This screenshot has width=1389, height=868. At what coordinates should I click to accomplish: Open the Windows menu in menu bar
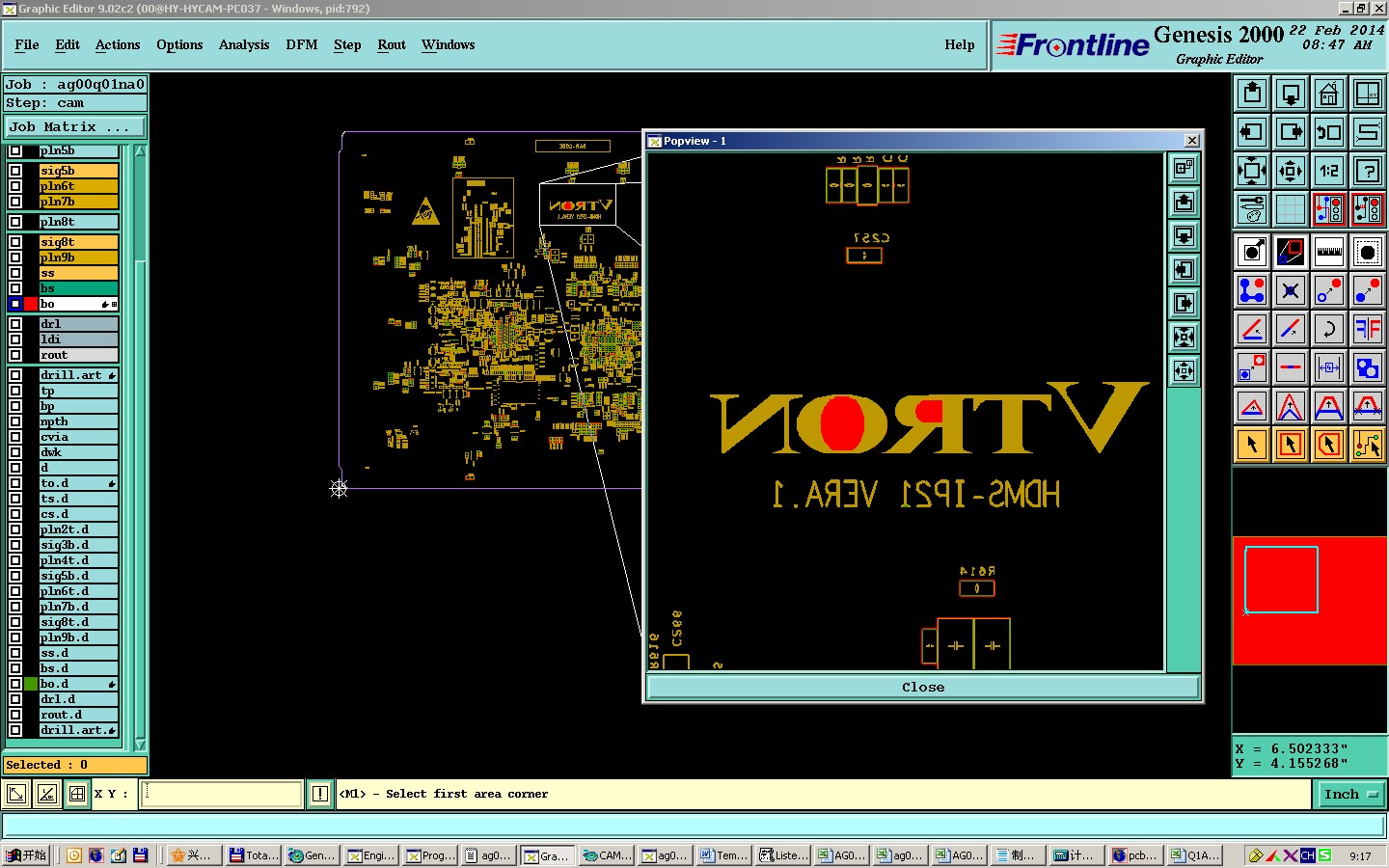click(448, 44)
